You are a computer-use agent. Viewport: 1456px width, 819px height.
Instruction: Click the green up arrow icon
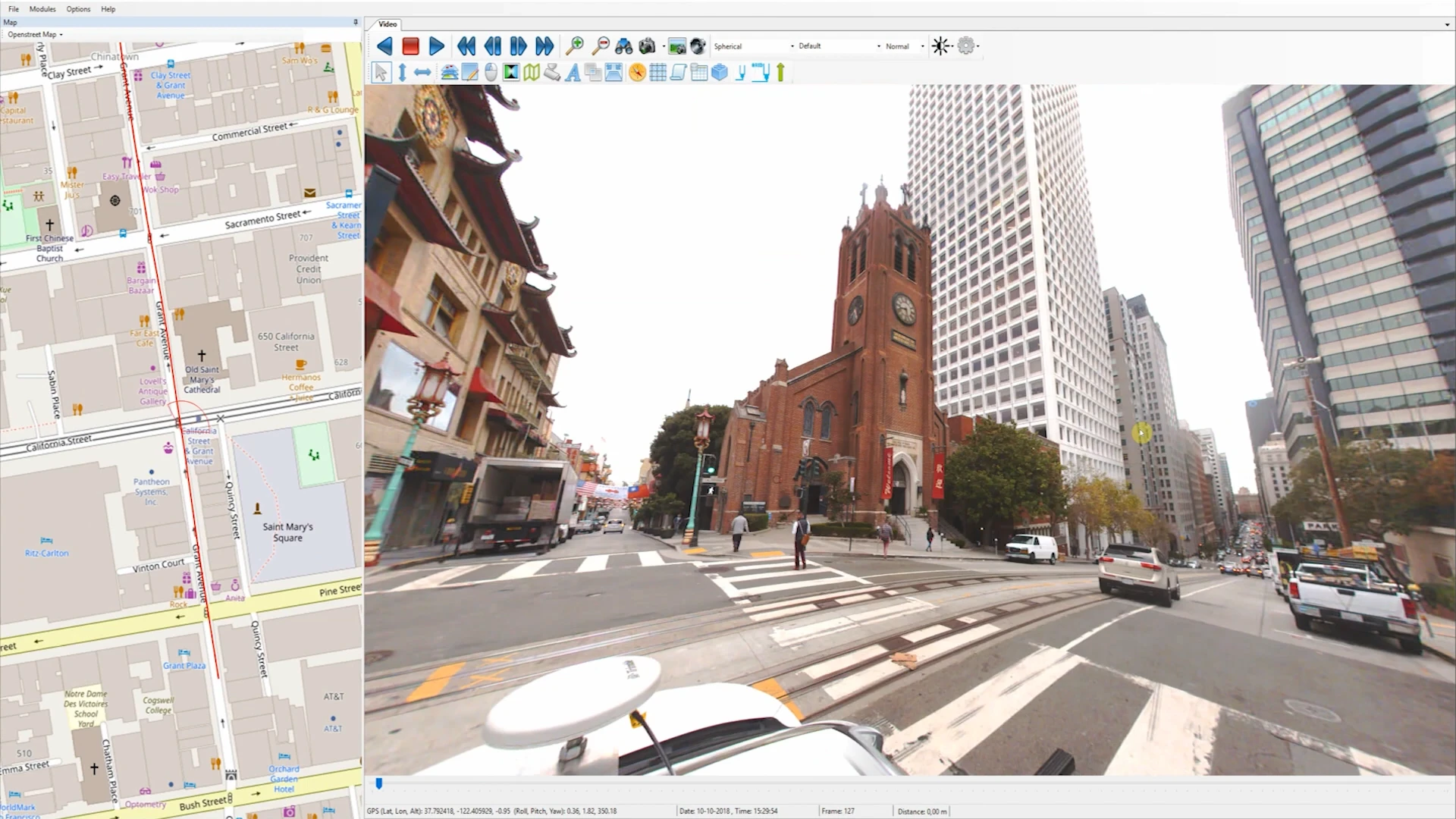pyautogui.click(x=780, y=72)
